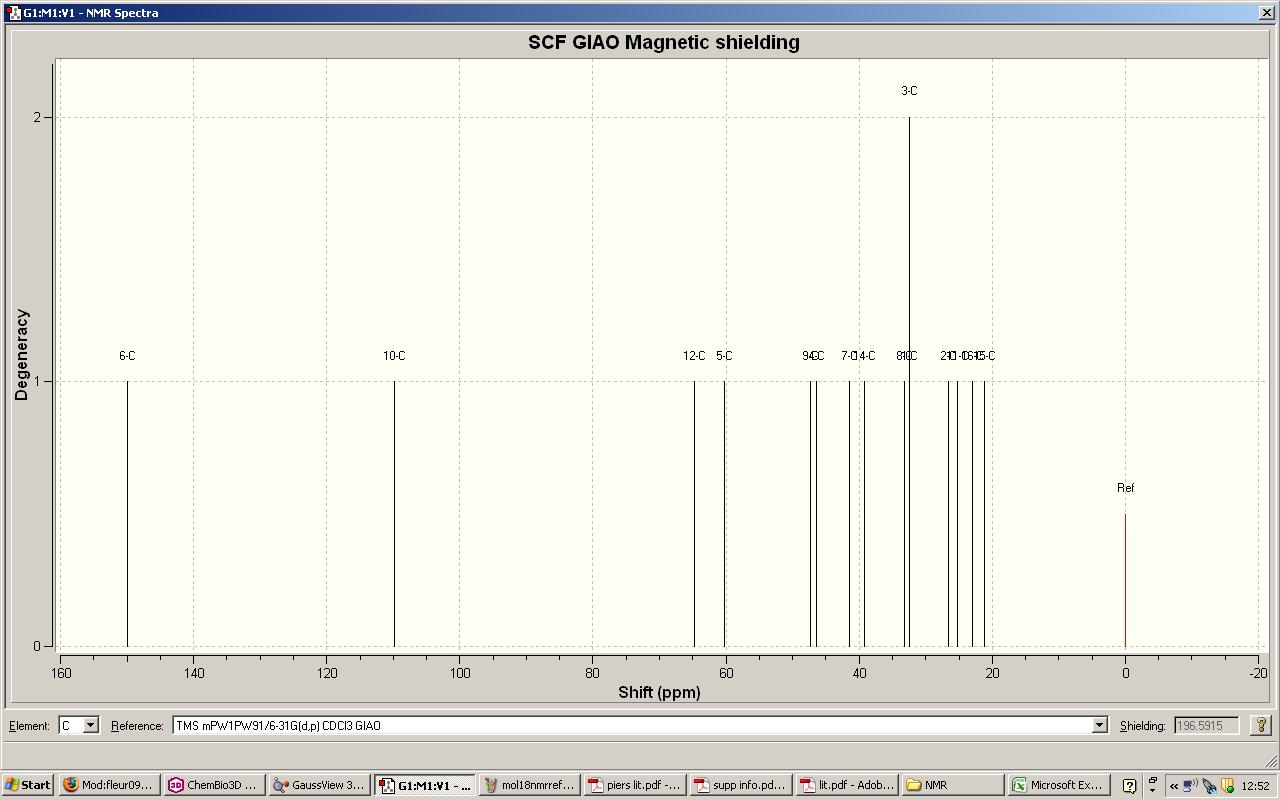1280x800 pixels.
Task: Click the system clock showing 12:52
Action: click(x=1255, y=786)
